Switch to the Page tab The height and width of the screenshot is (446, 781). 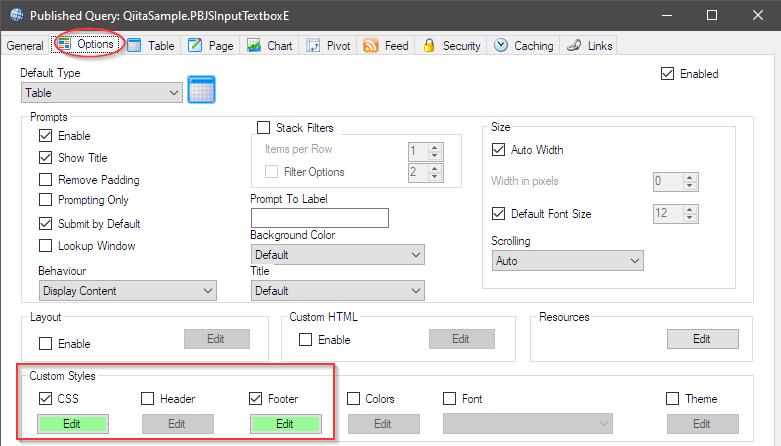coord(211,46)
